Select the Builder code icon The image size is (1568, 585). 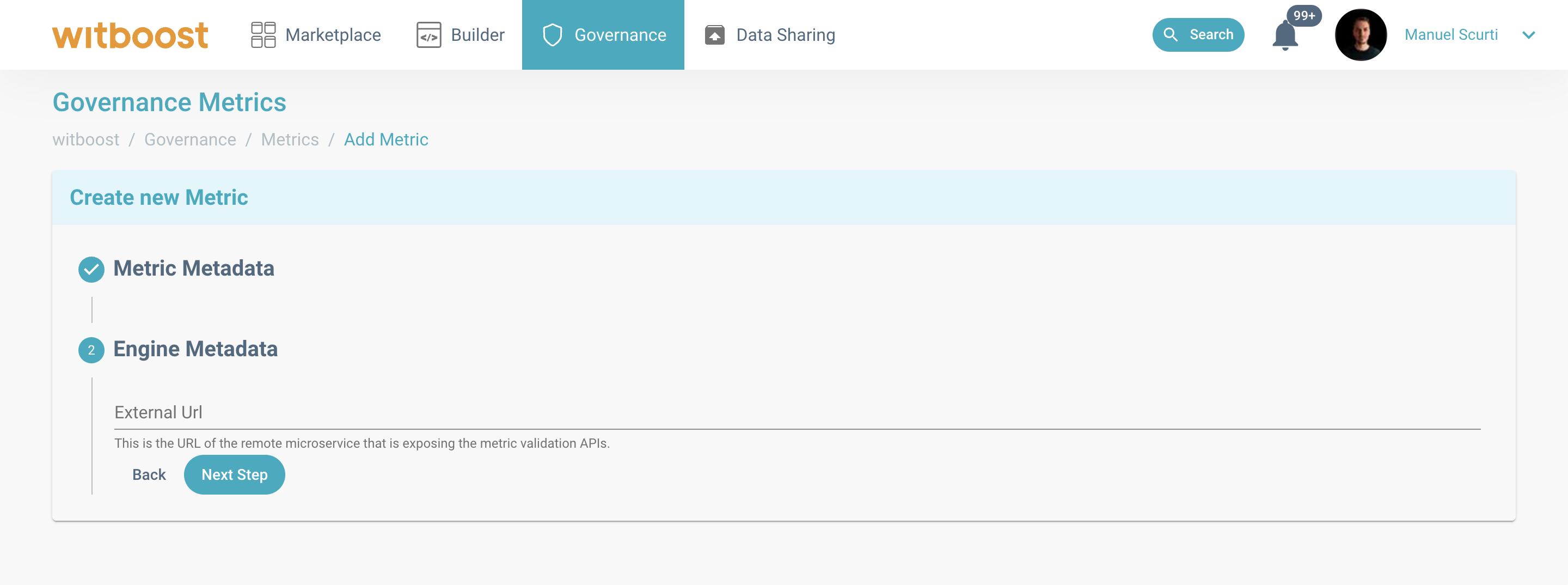pos(428,35)
